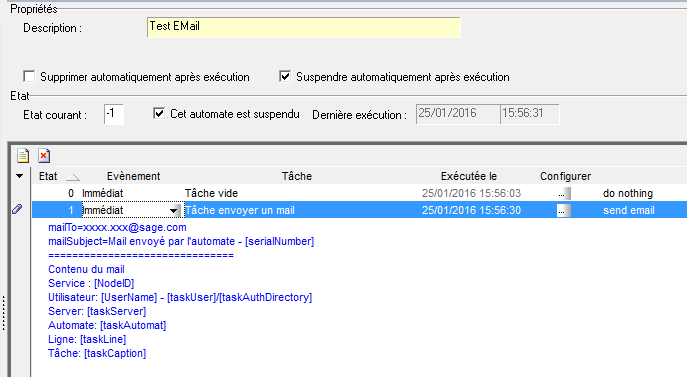Click the Contenu du mail line
Screen dimensions: 687x377
click(x=86, y=269)
